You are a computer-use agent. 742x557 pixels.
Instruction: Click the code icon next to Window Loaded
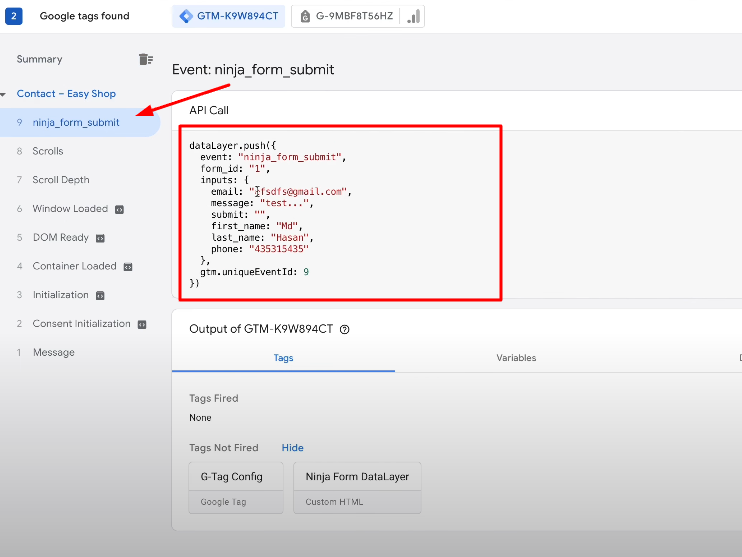119,210
